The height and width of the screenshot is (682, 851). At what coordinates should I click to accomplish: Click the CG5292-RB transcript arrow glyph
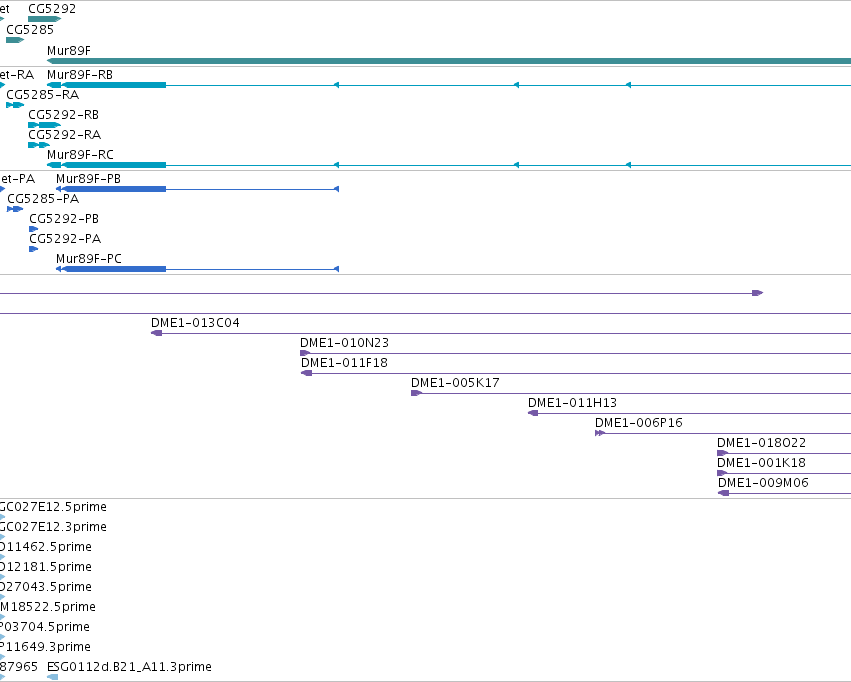45,125
